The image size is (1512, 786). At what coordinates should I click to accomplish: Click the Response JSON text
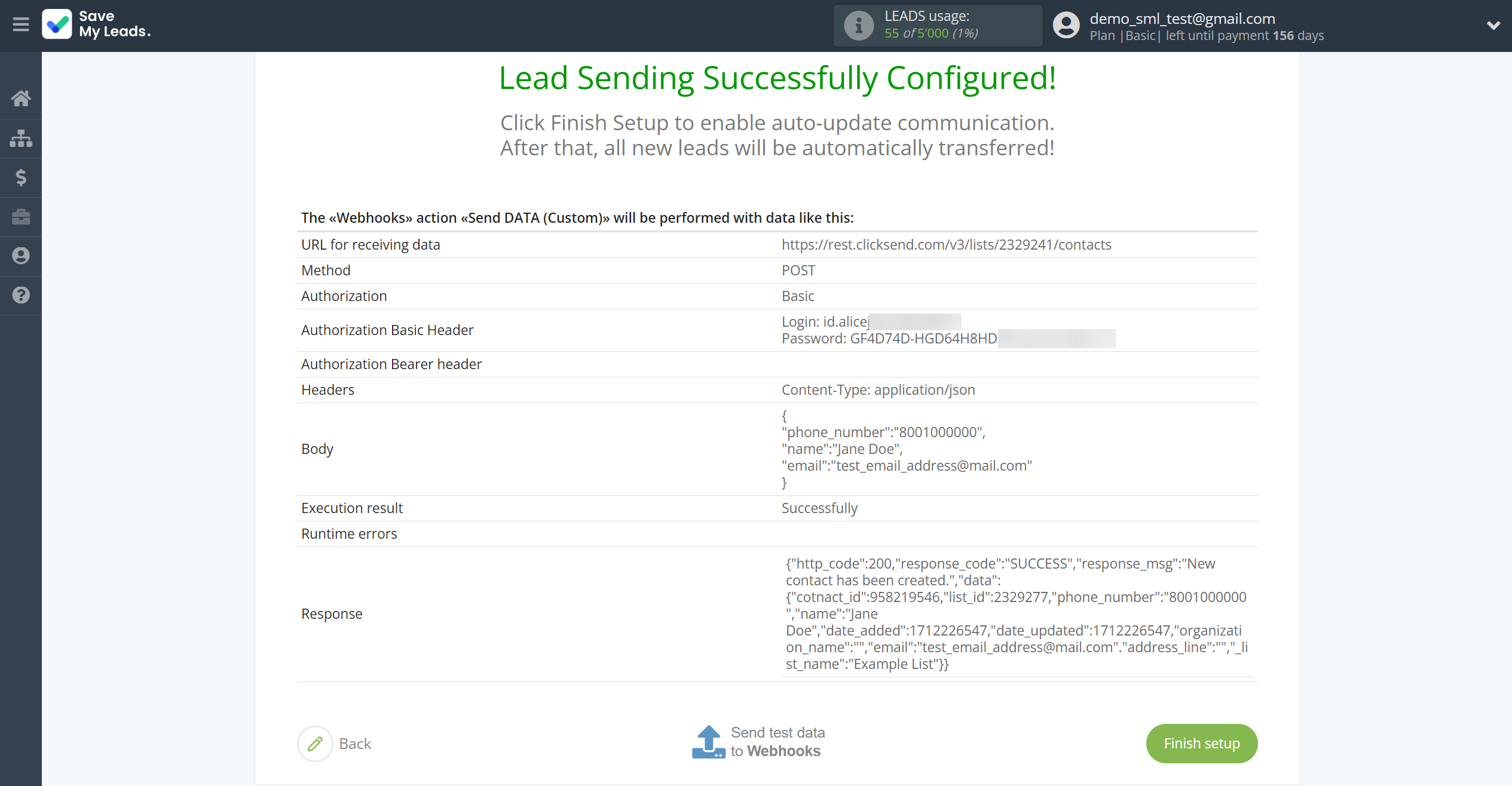1017,613
